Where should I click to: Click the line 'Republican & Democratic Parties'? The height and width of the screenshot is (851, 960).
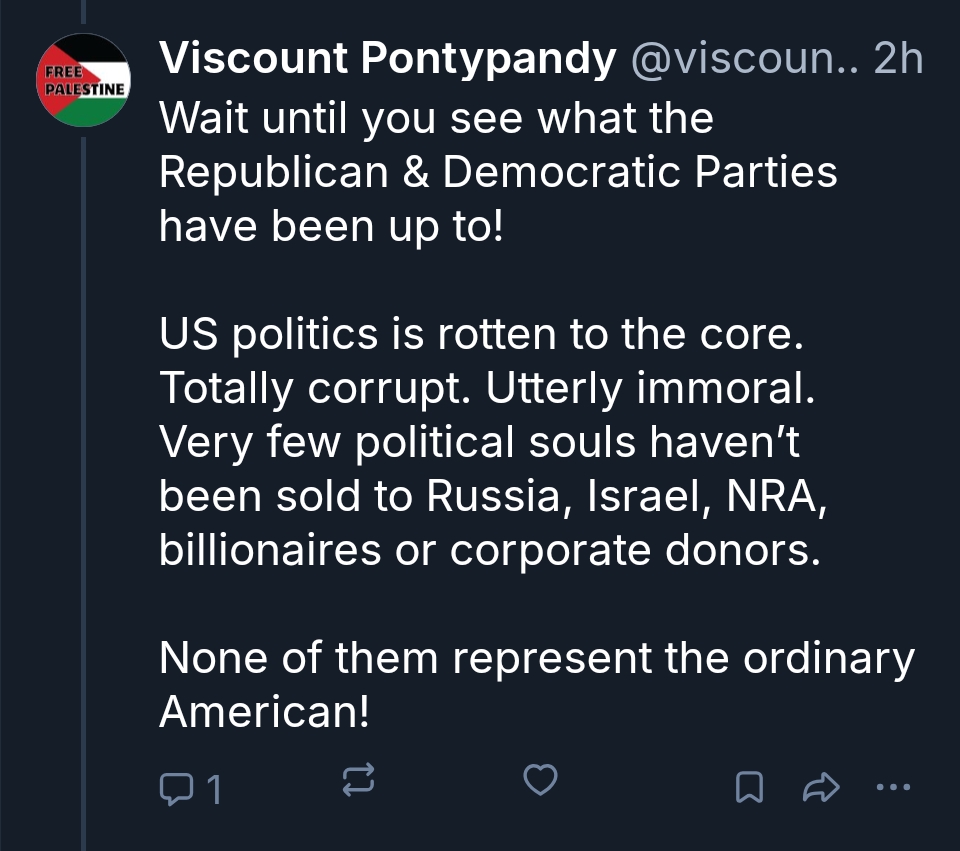click(498, 172)
